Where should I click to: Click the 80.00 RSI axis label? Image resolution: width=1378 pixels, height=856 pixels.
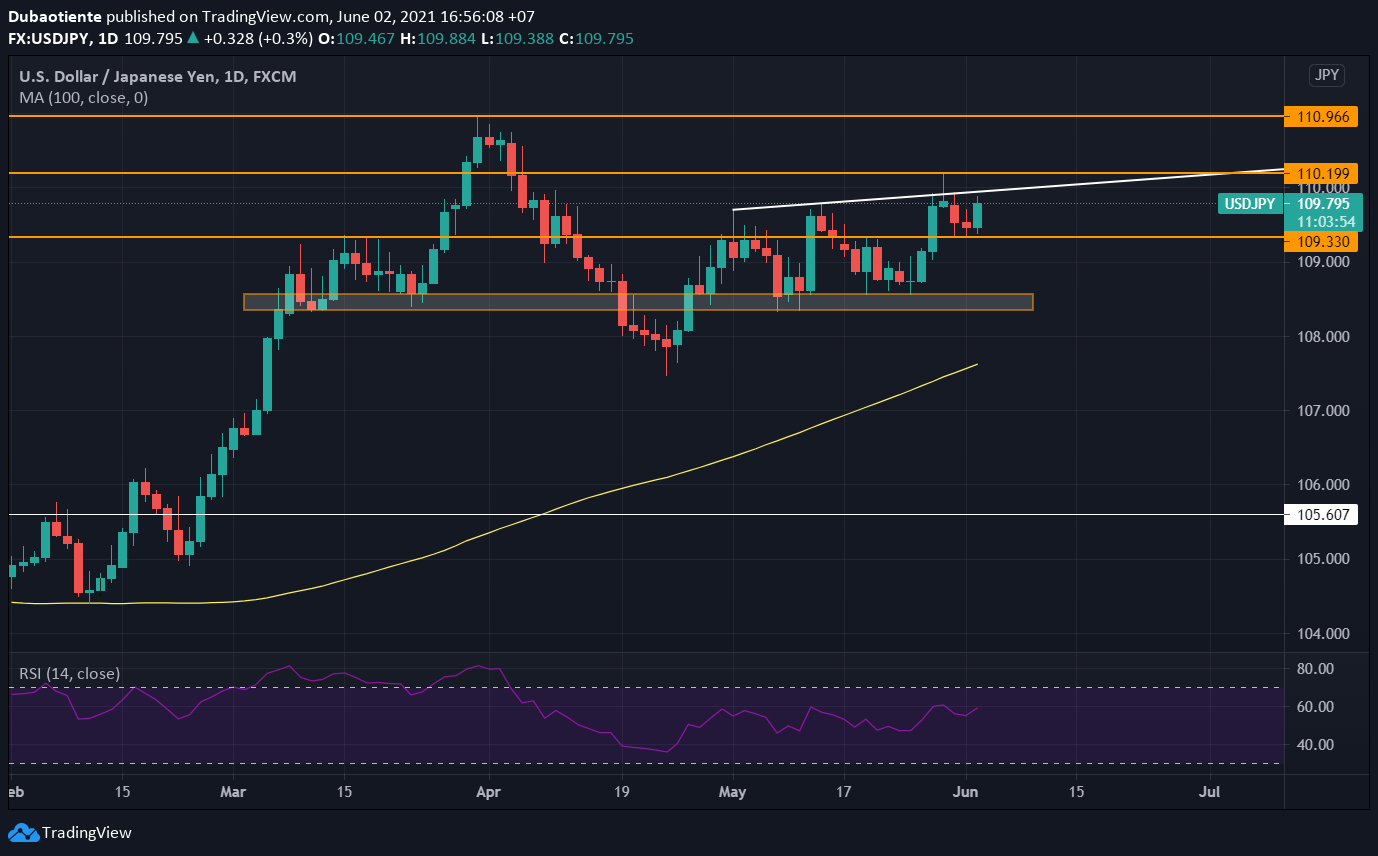1316,668
